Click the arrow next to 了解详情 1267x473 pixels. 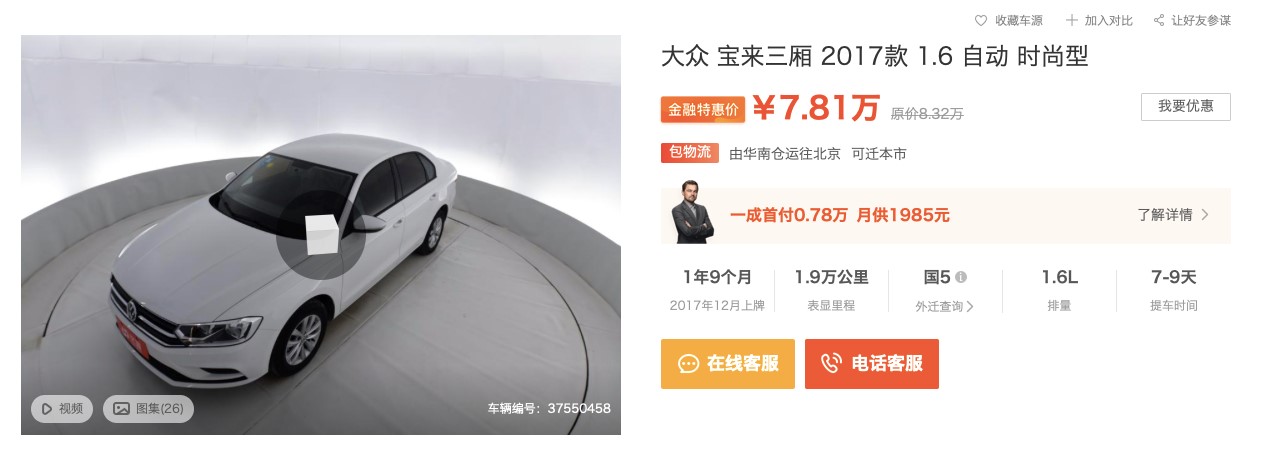pos(1205,214)
